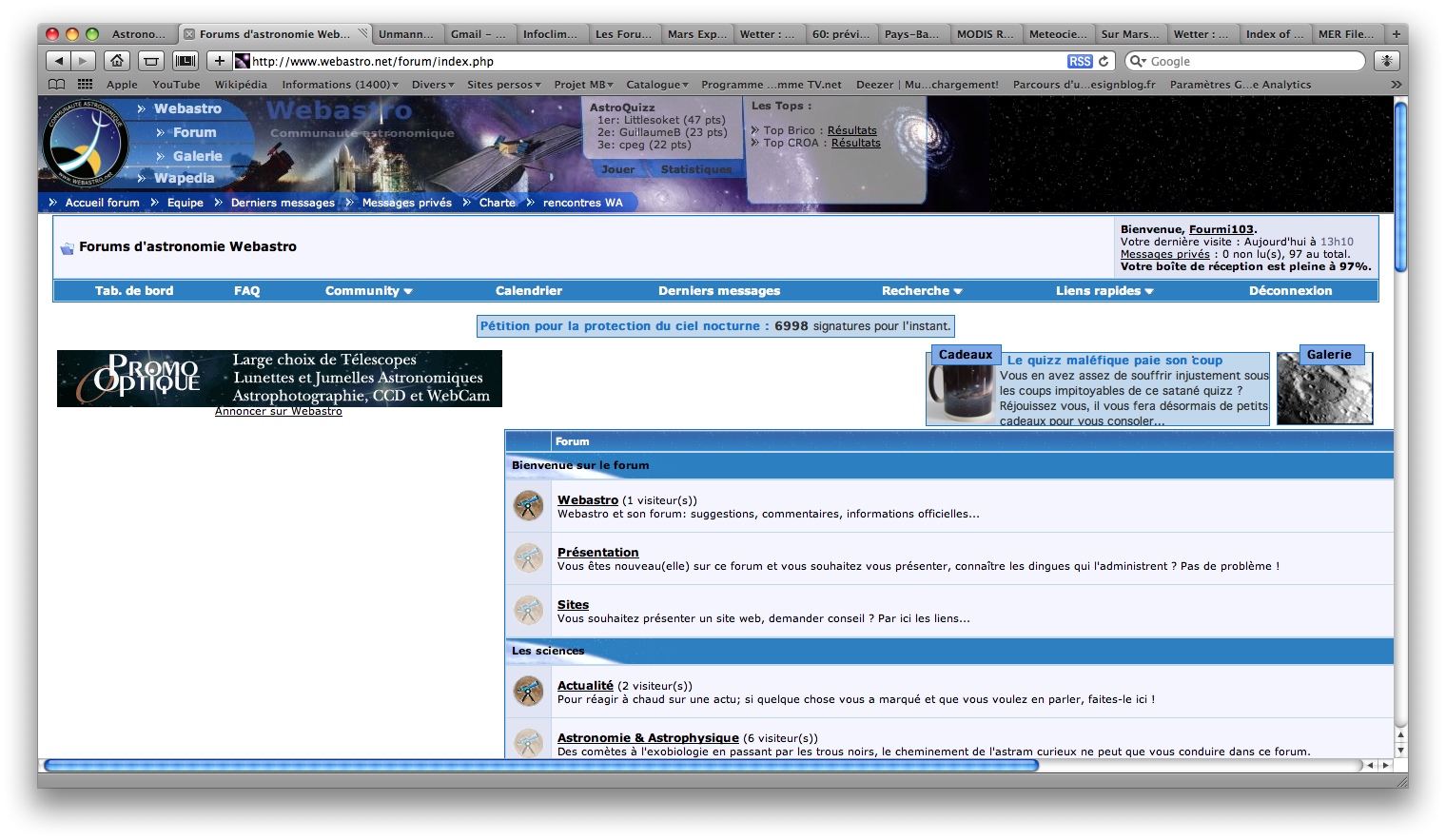Click the Actualité forum status icon
This screenshot has height=840, width=1446.
(528, 691)
